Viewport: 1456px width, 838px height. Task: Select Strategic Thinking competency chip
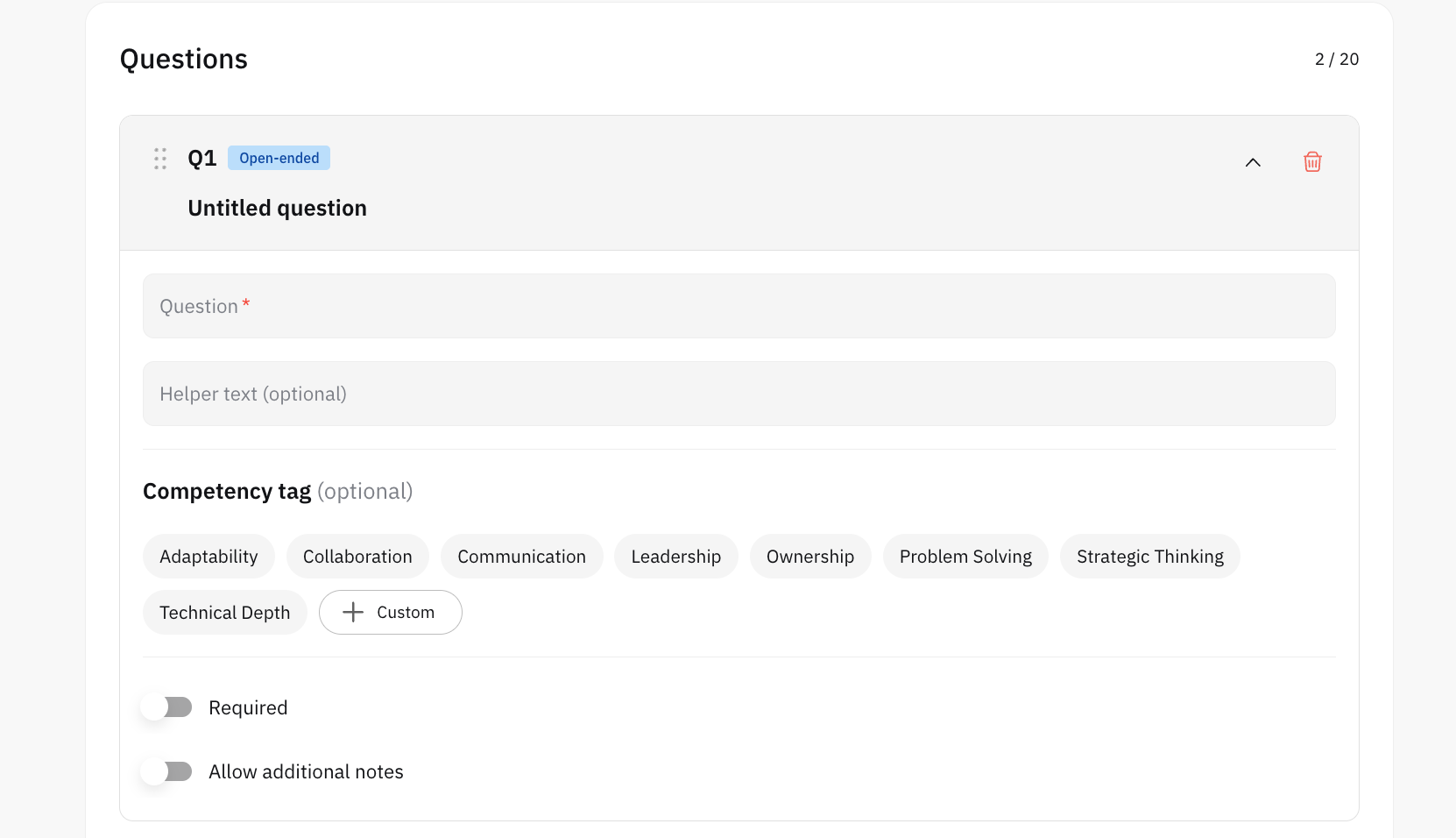click(1150, 557)
